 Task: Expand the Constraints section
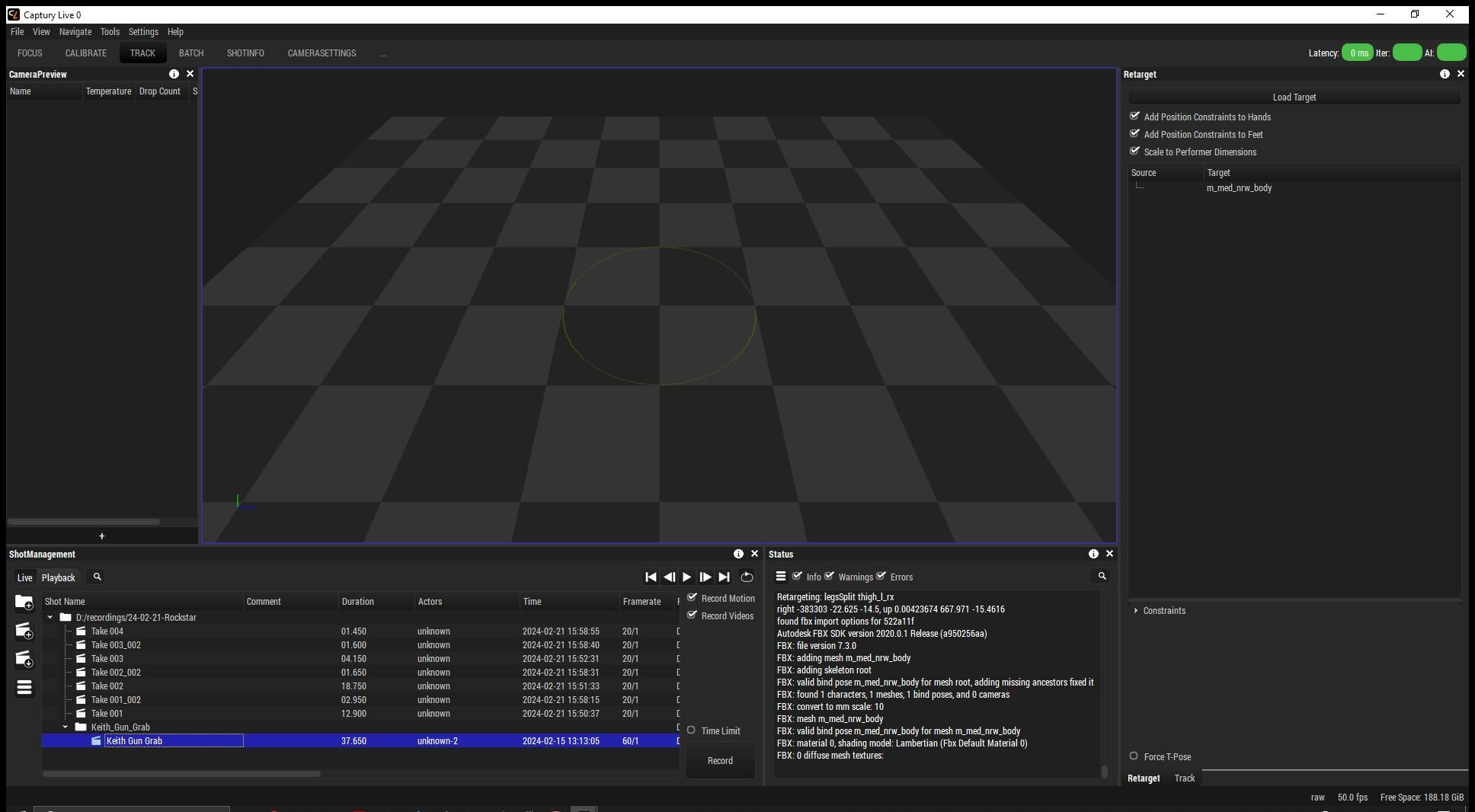pyautogui.click(x=1136, y=611)
